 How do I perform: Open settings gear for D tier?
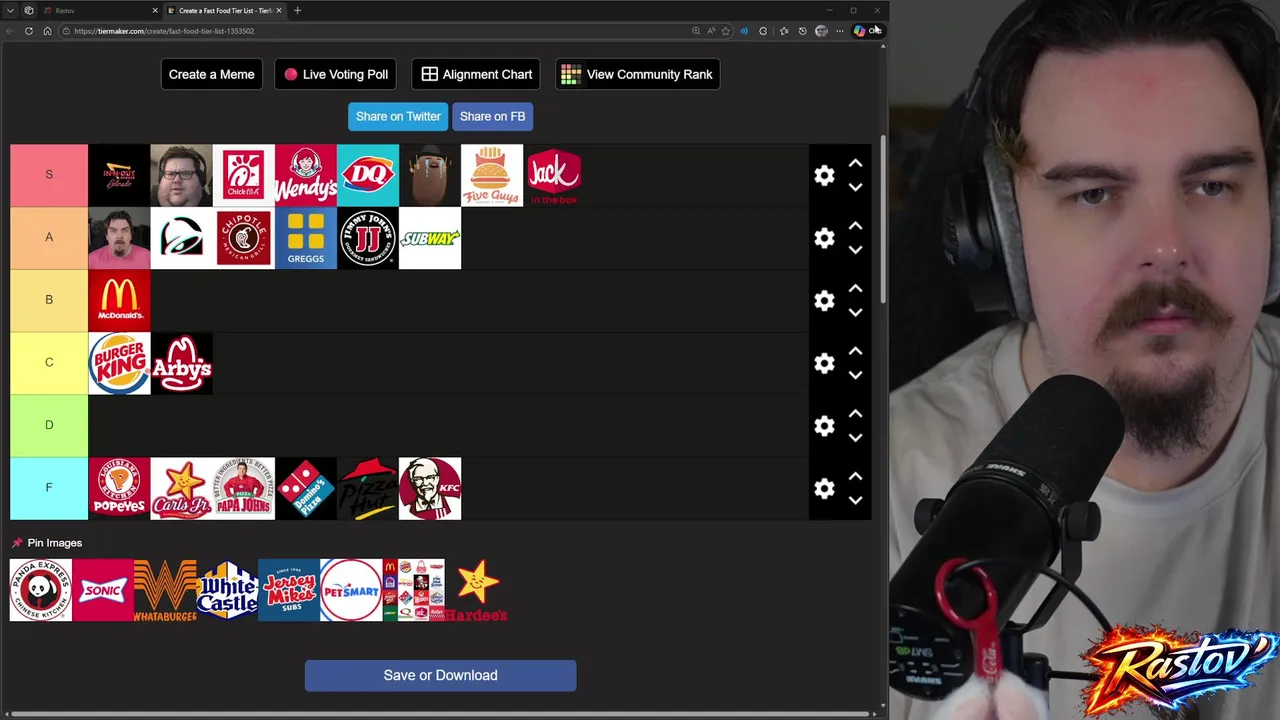pos(824,426)
